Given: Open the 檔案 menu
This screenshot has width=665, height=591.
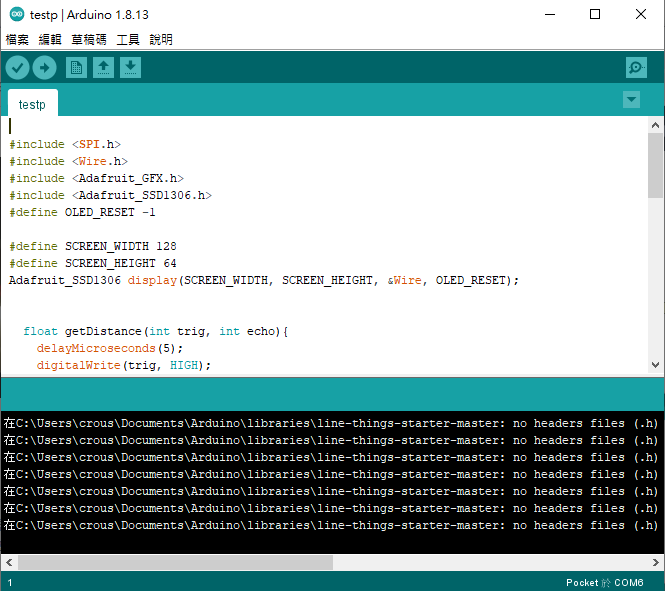Looking at the screenshot, I should pyautogui.click(x=17, y=39).
